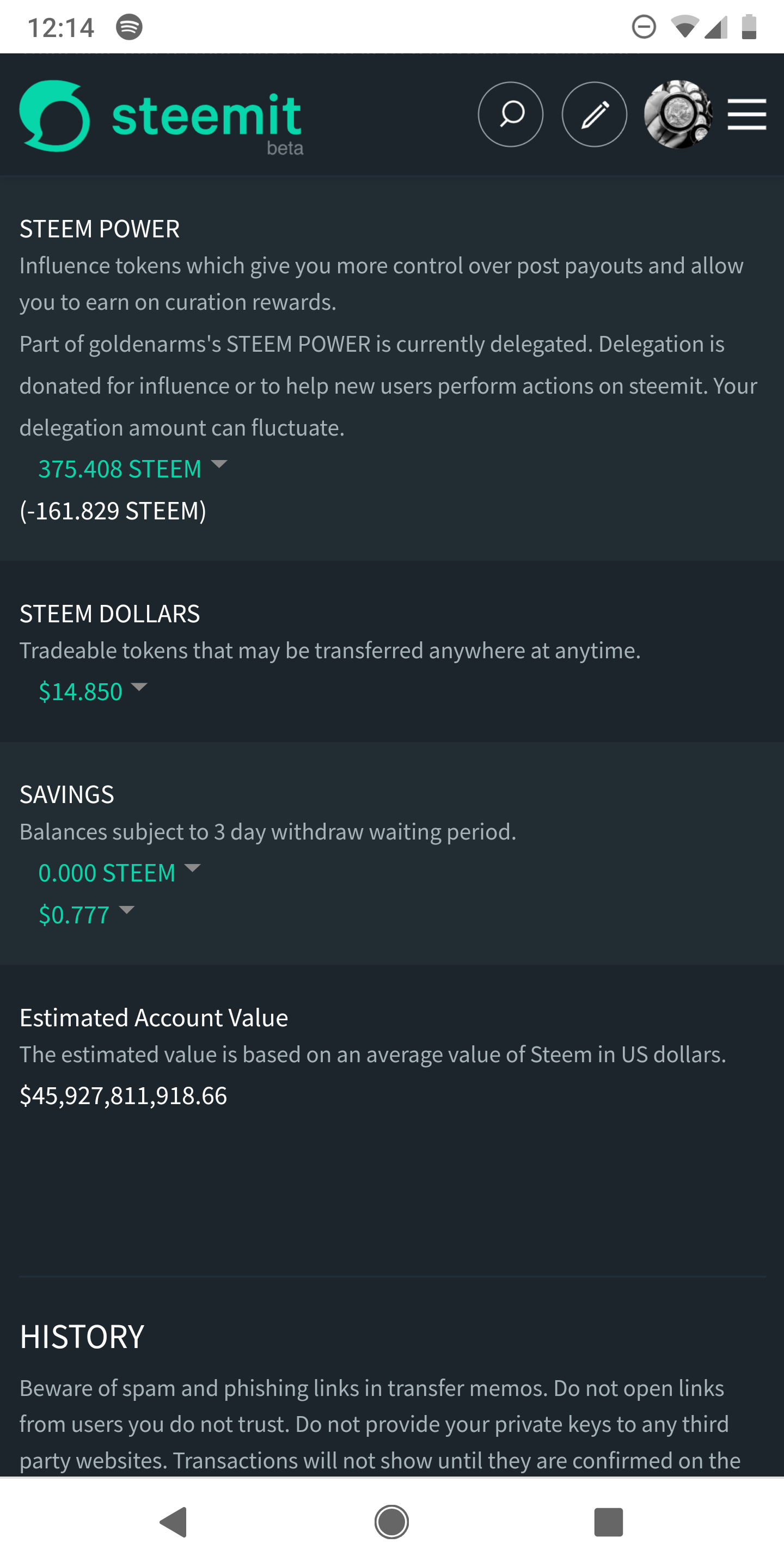The width and height of the screenshot is (784, 1568).
Task: Tap the Estimated Account Value amount
Action: (124, 1095)
